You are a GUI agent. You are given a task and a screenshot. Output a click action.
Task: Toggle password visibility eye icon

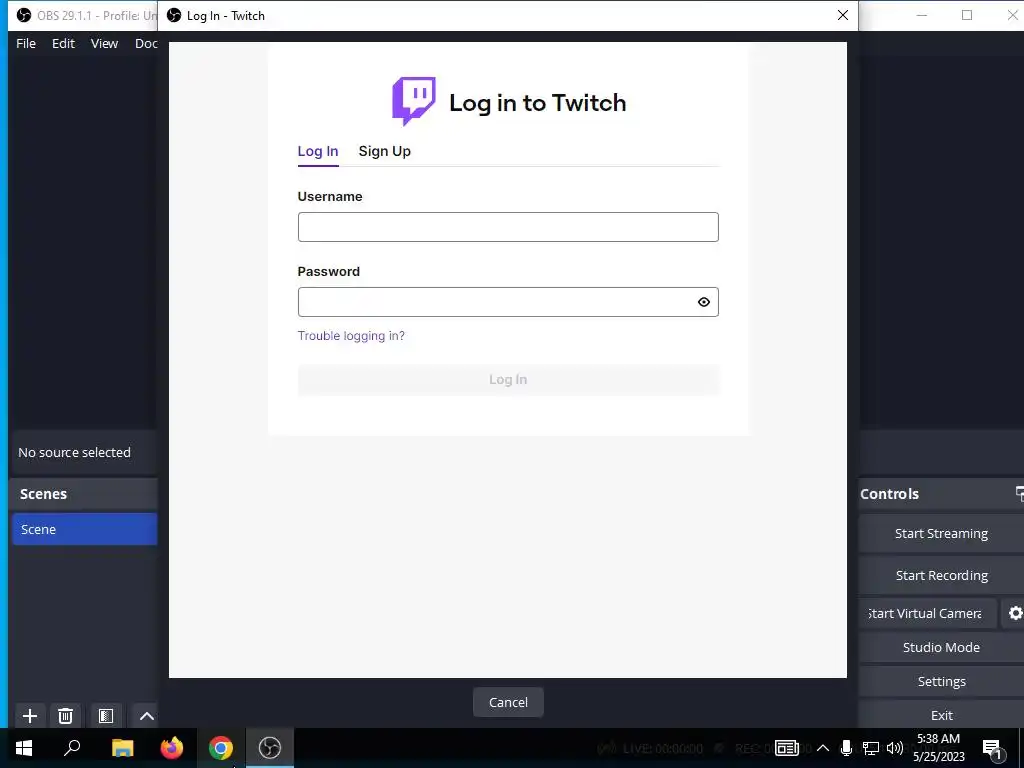pyautogui.click(x=703, y=302)
